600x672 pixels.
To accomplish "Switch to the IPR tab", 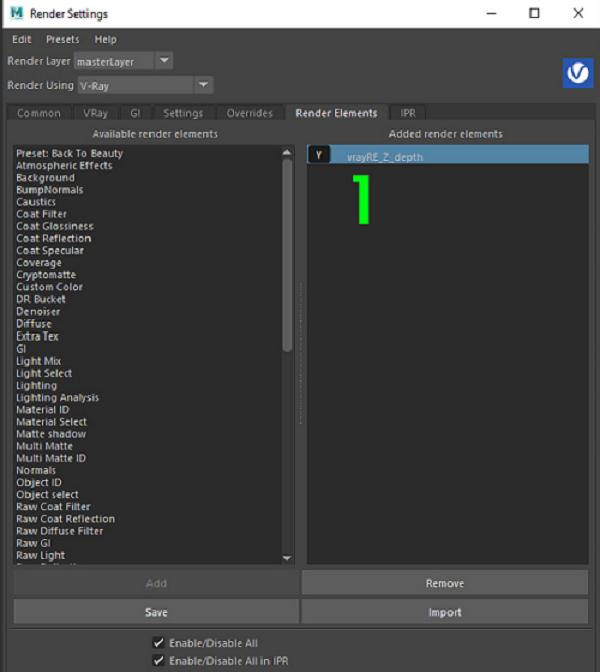I will click(408, 113).
